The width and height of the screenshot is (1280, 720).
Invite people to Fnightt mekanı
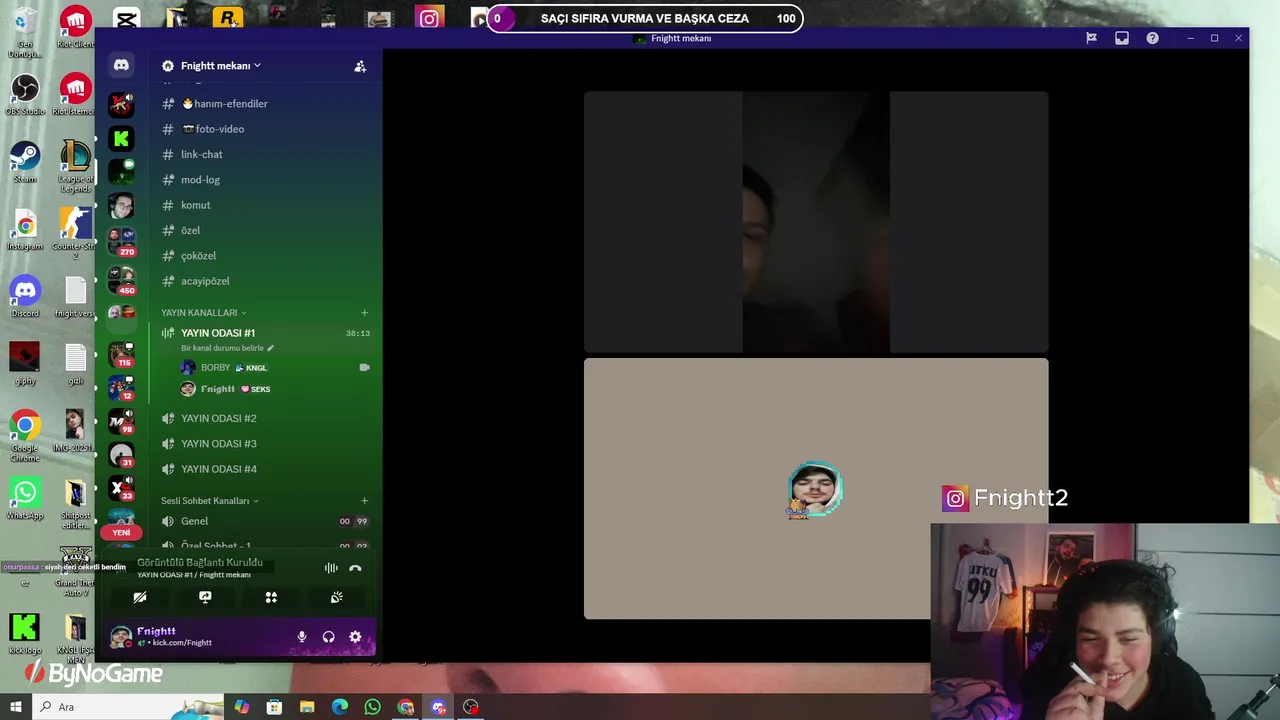(x=360, y=66)
